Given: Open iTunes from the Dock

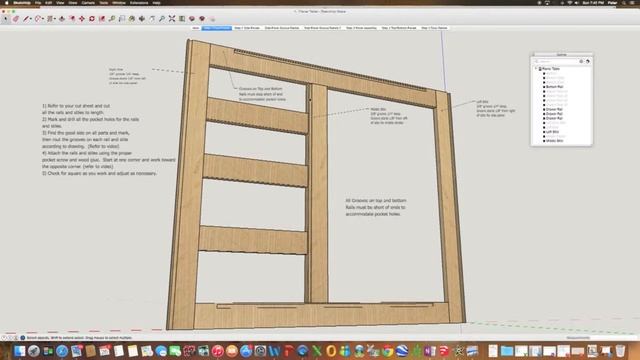Looking at the screenshot, I should coord(218,351).
